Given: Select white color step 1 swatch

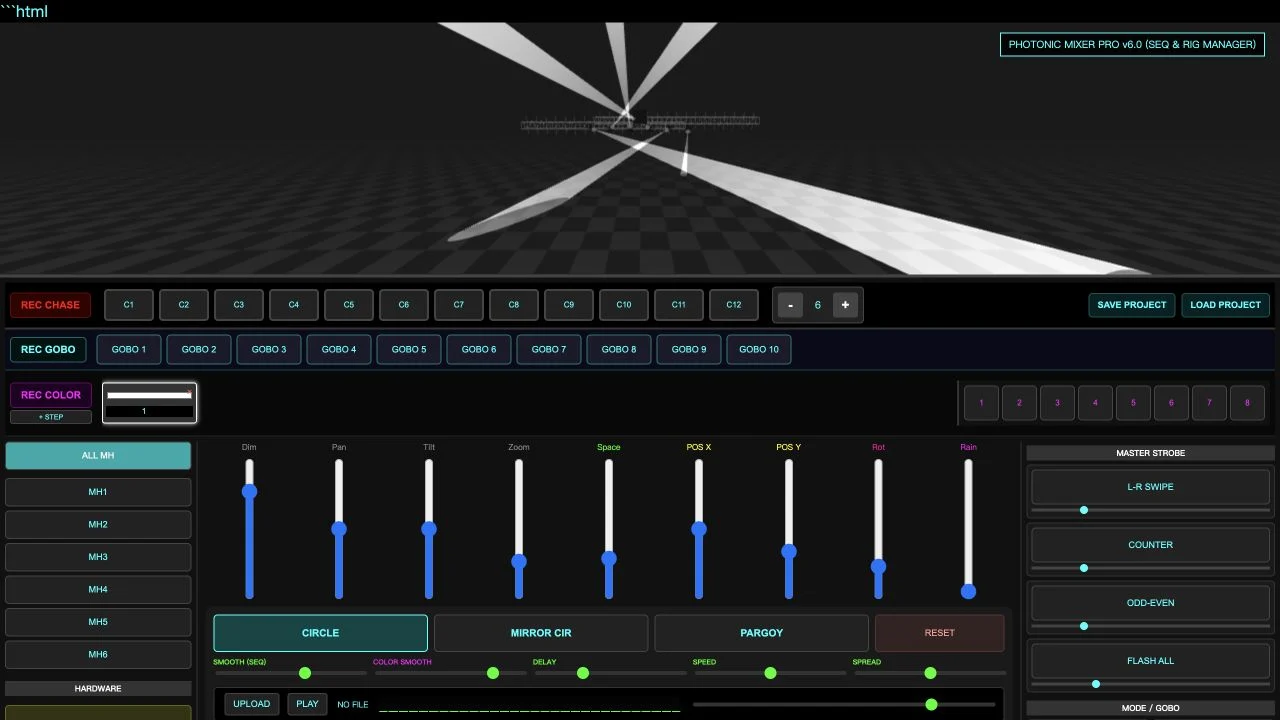Looking at the screenshot, I should (149, 403).
